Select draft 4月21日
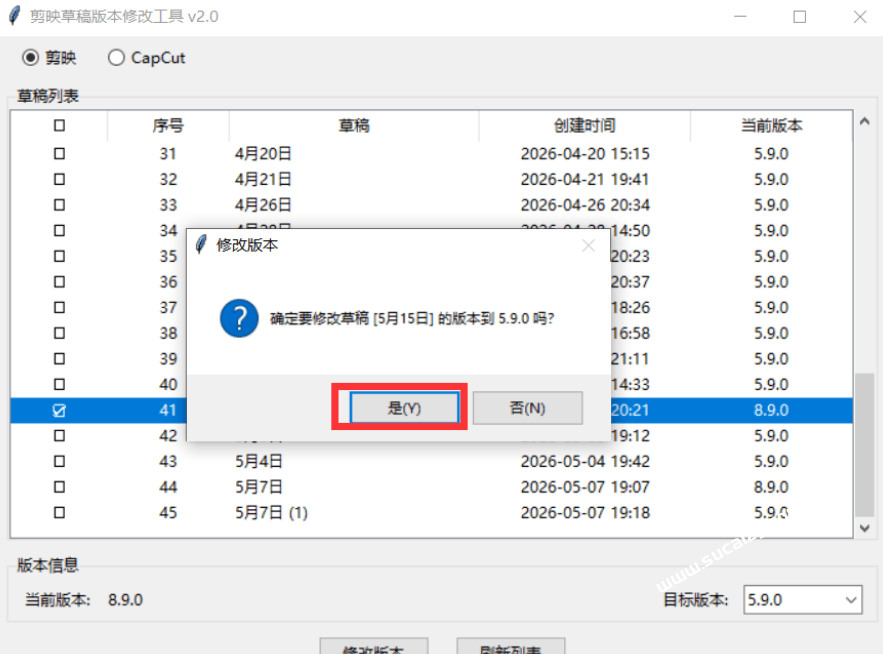The height and width of the screenshot is (654, 883). point(263,179)
